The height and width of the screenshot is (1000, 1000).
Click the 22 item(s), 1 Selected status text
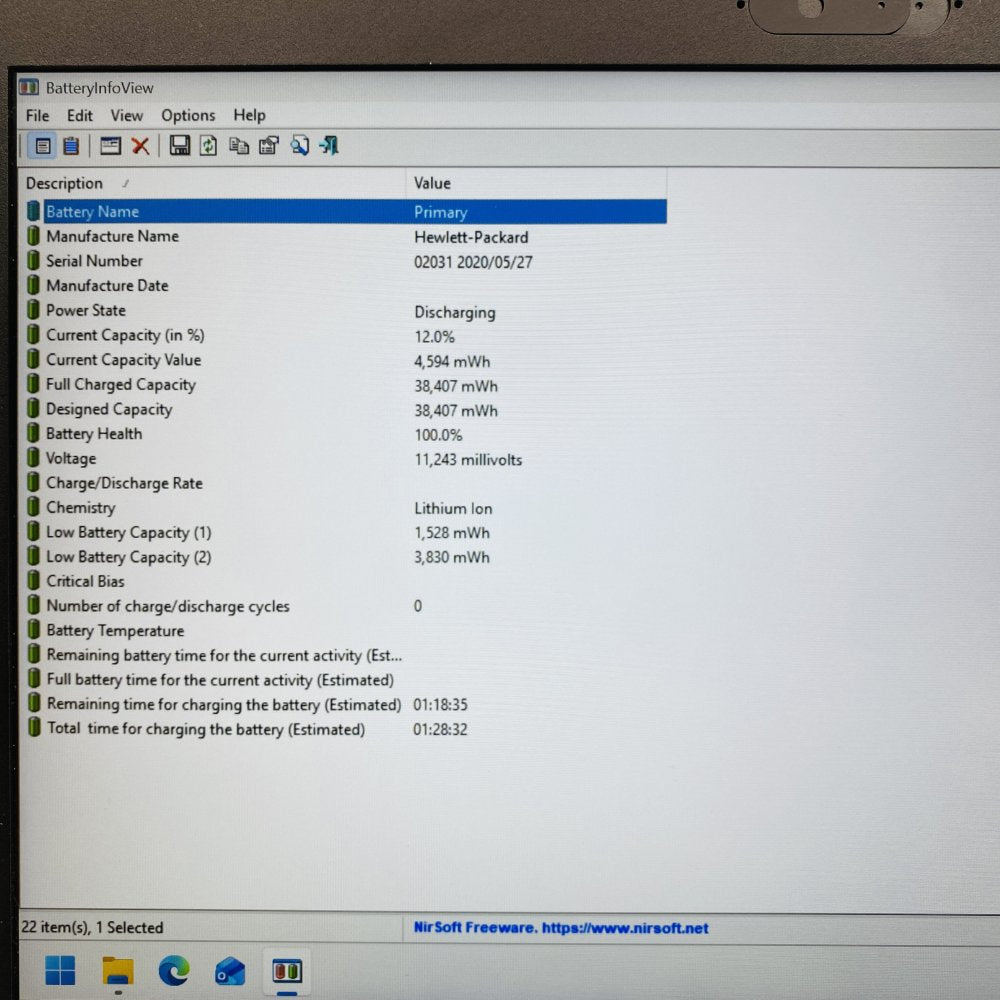(x=92, y=927)
